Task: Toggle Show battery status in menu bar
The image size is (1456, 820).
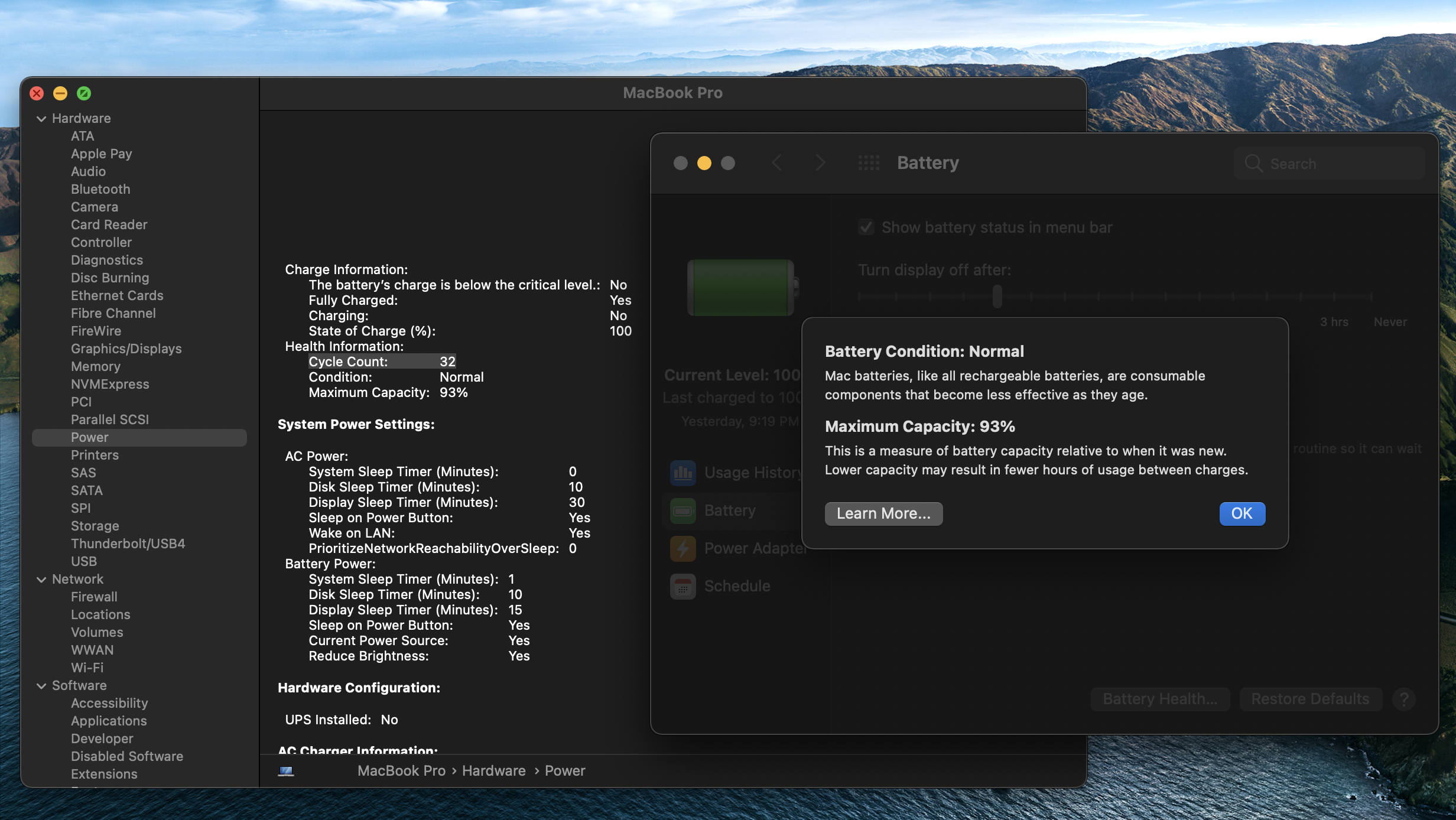Action: click(x=866, y=227)
